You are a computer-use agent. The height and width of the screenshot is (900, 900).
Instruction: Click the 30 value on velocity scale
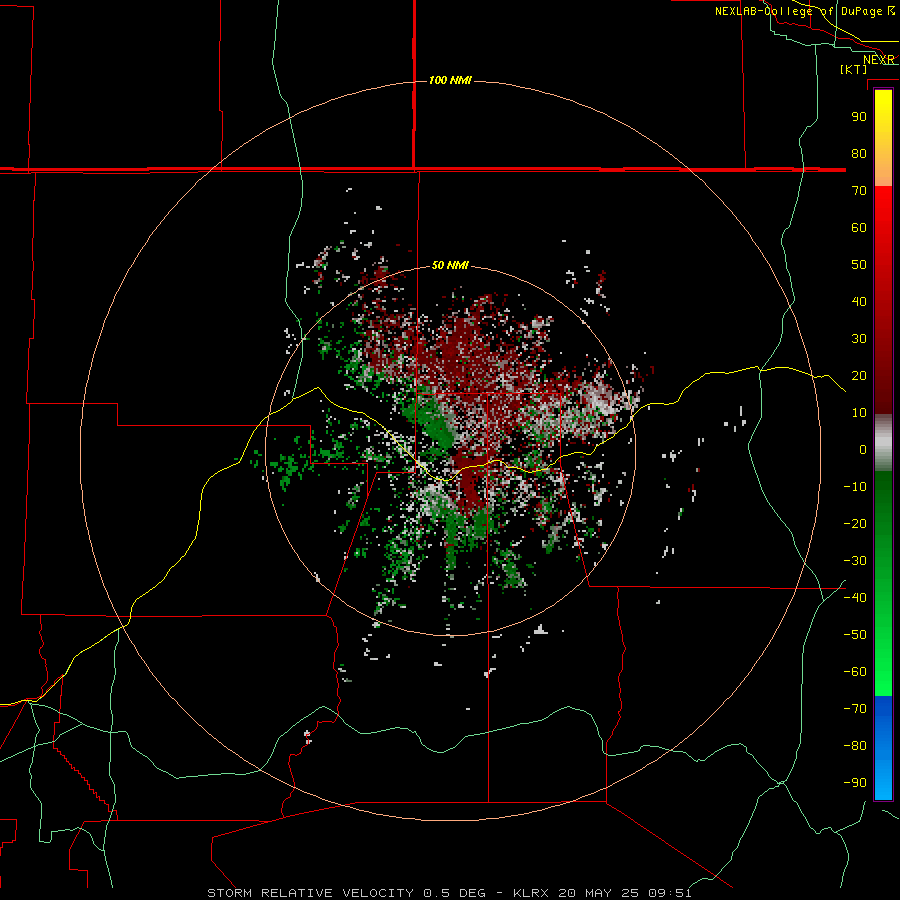tap(859, 339)
